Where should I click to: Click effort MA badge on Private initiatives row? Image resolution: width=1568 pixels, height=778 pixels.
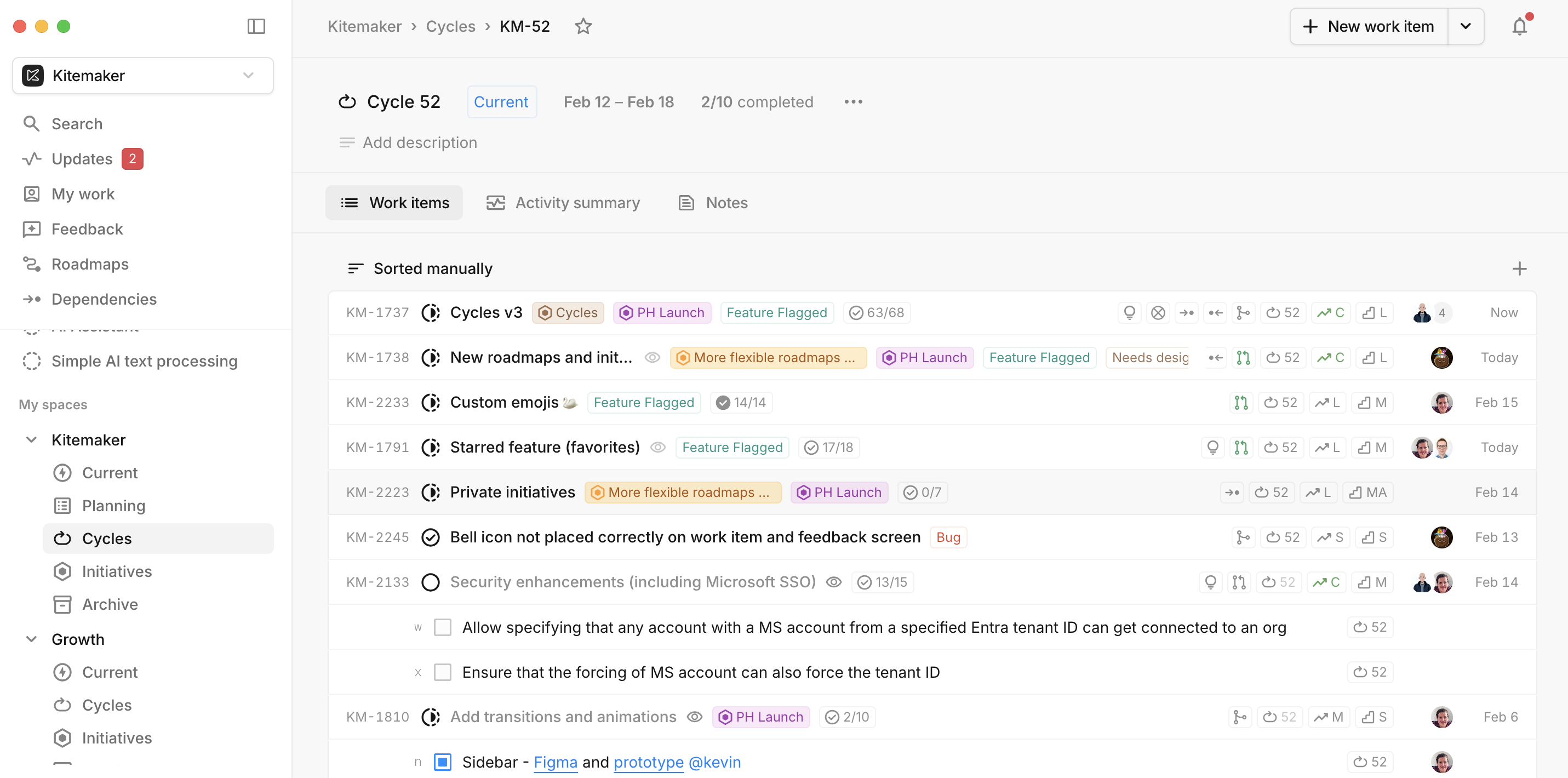click(1367, 492)
